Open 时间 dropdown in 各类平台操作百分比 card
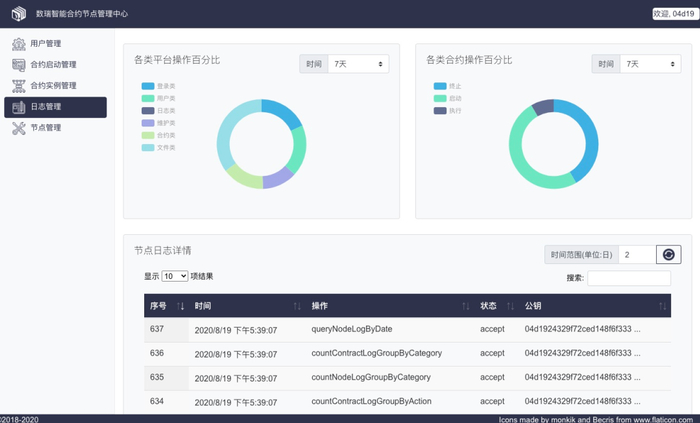The image size is (700, 423). tap(358, 64)
